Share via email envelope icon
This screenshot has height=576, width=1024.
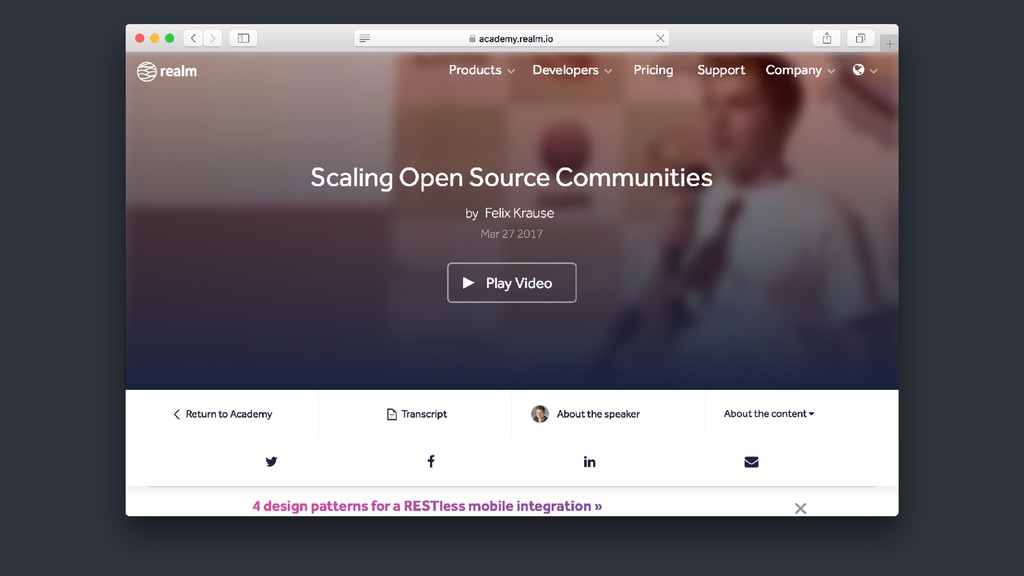(751, 462)
